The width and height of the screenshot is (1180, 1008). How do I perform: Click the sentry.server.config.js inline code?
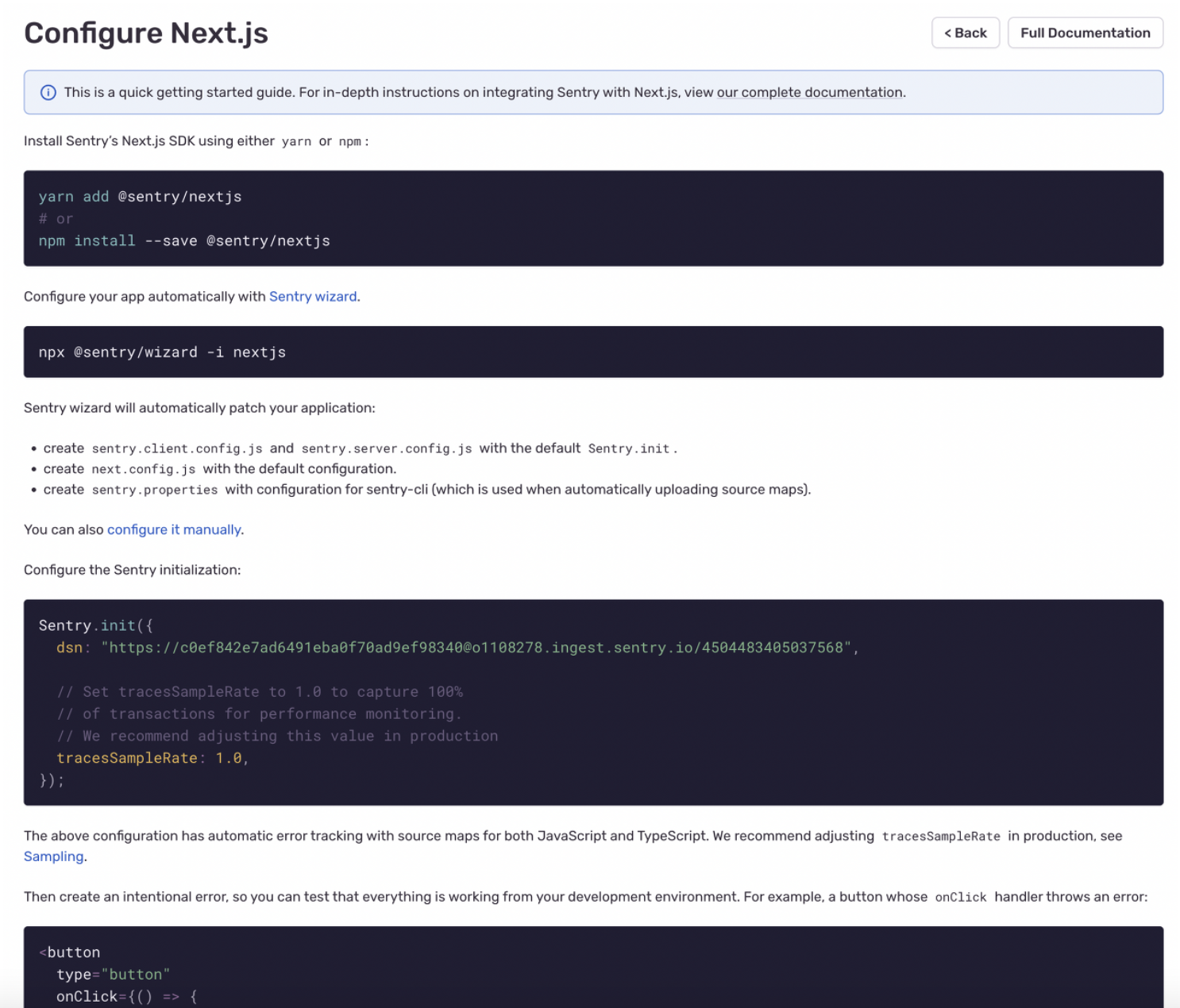click(387, 448)
